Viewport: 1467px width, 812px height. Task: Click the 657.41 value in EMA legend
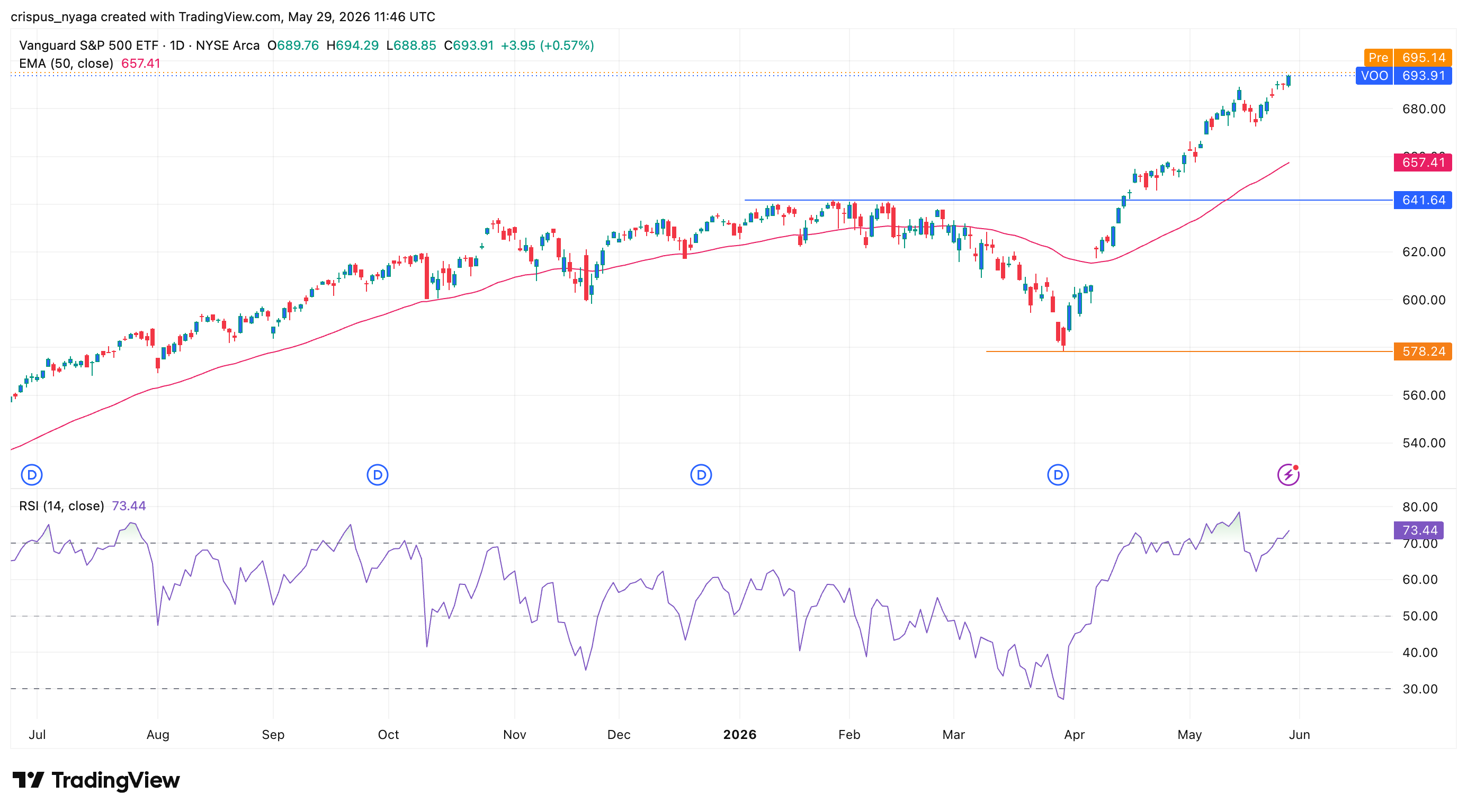coord(141,64)
